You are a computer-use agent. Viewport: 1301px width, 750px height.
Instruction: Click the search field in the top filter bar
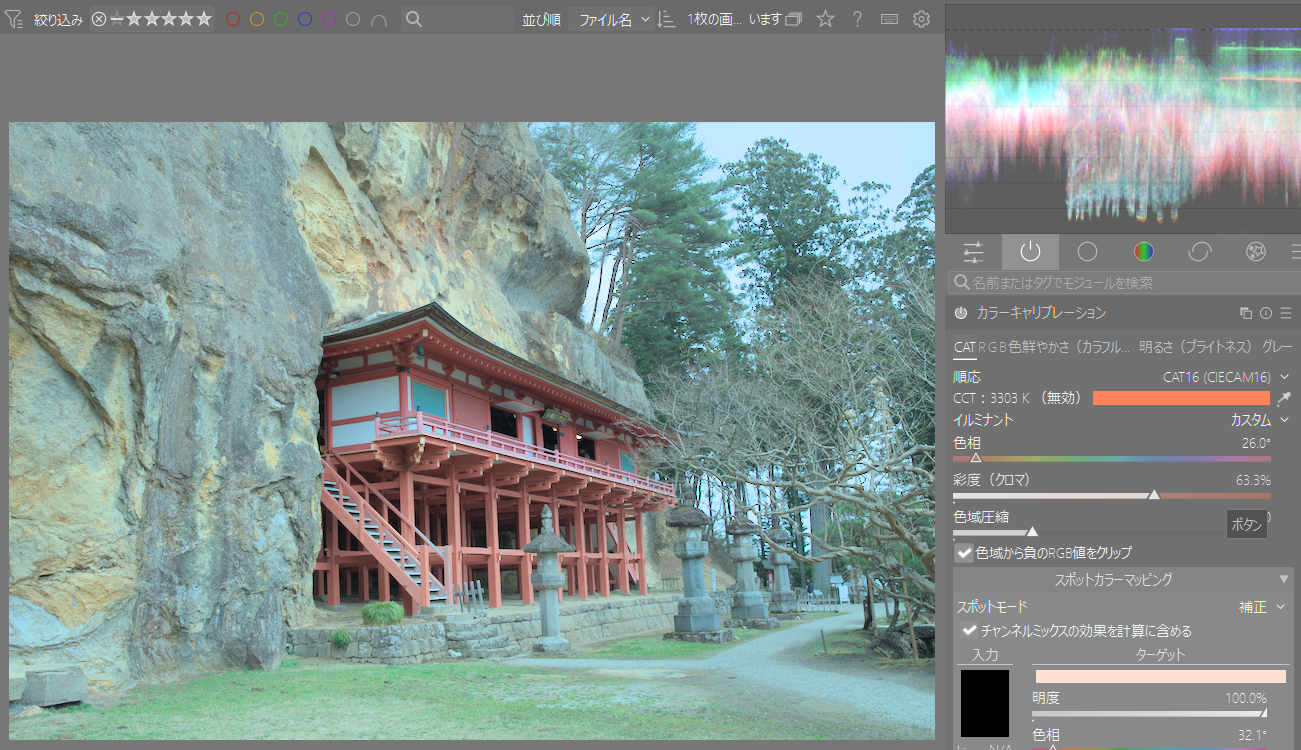click(x=458, y=19)
